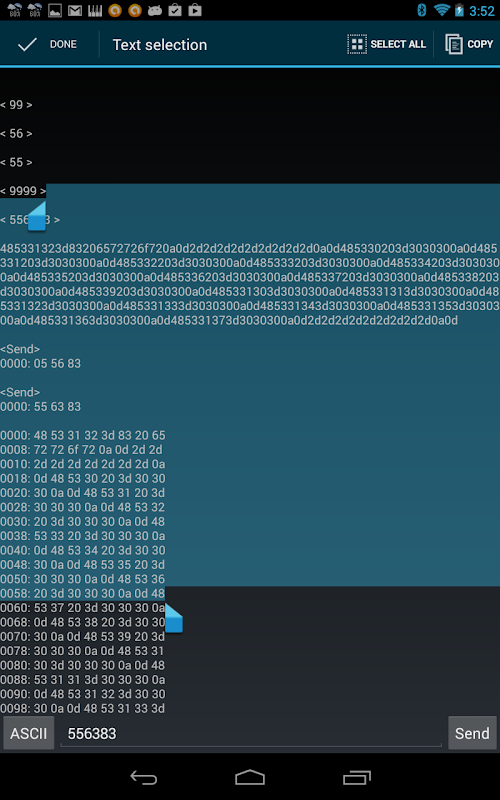The height and width of the screenshot is (800, 500).
Task: Open the mail notification icon
Action: (x=75, y=10)
